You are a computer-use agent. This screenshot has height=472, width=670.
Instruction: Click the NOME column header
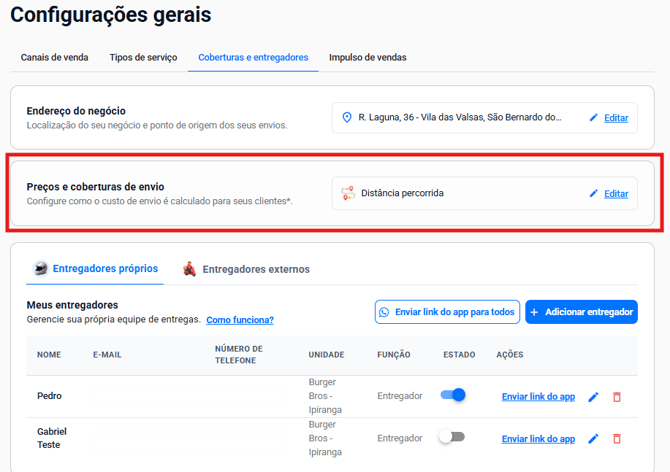coord(49,355)
